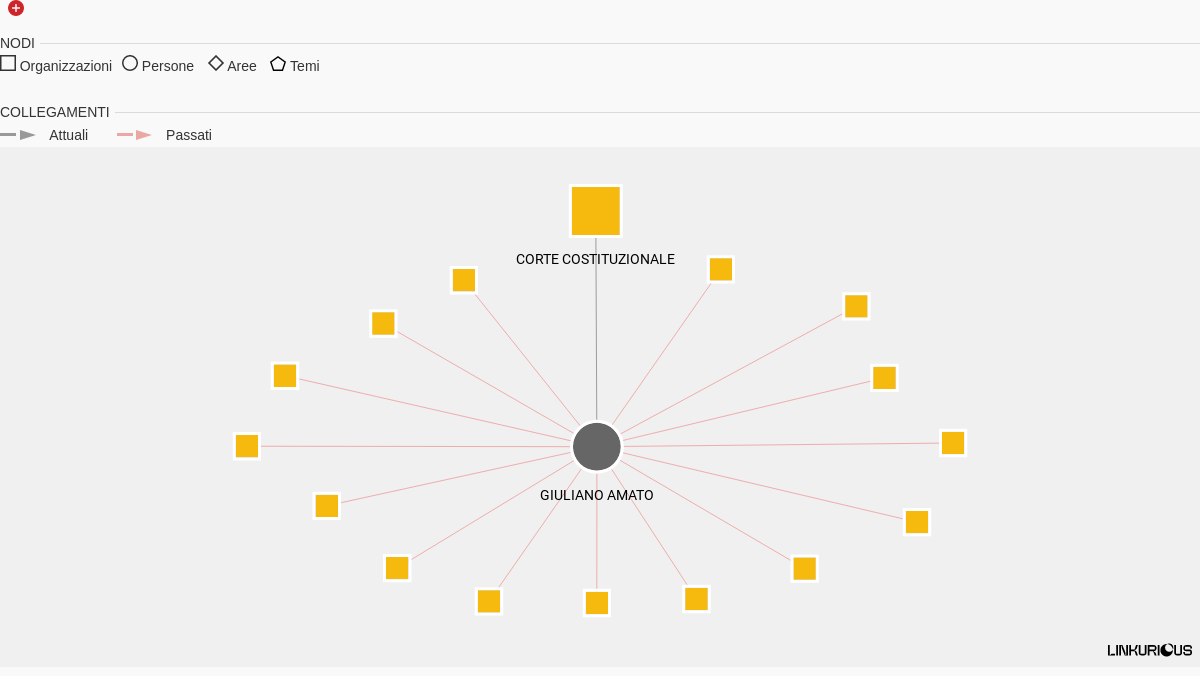Click the pink Passati arrow icon
This screenshot has height=676, width=1200.
(135, 135)
